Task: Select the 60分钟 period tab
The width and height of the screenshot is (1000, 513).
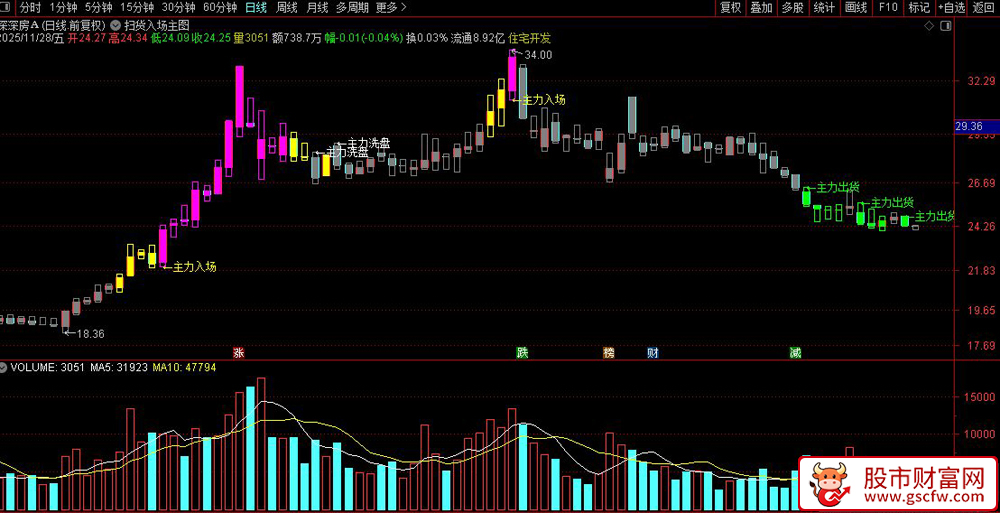Action: [219, 8]
